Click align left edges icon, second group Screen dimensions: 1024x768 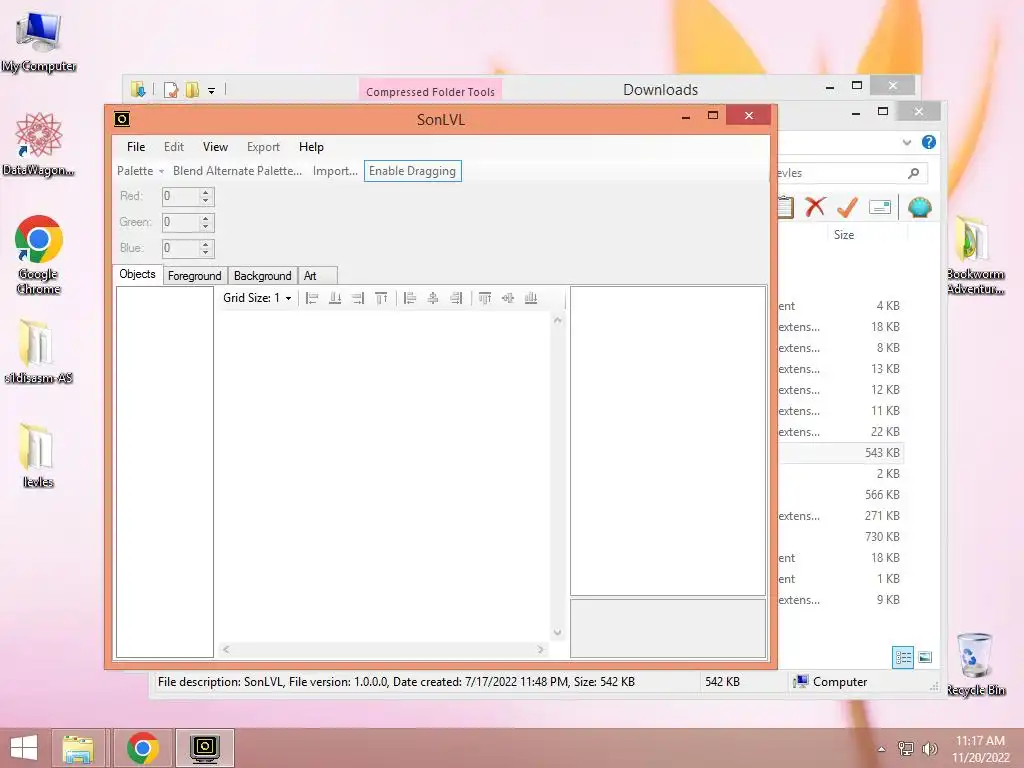tap(409, 298)
